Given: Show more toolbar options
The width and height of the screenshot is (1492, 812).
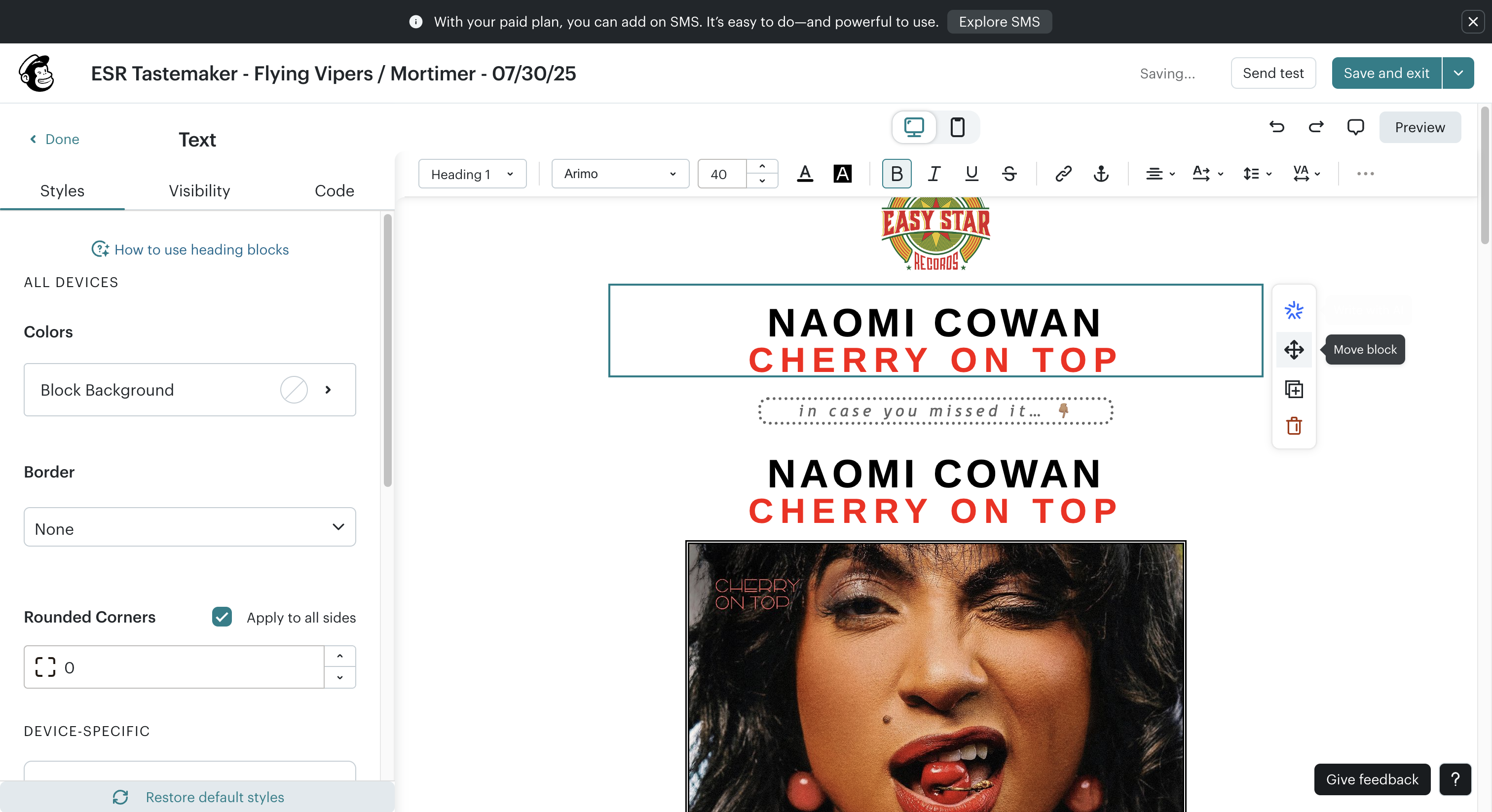Looking at the screenshot, I should point(1365,174).
